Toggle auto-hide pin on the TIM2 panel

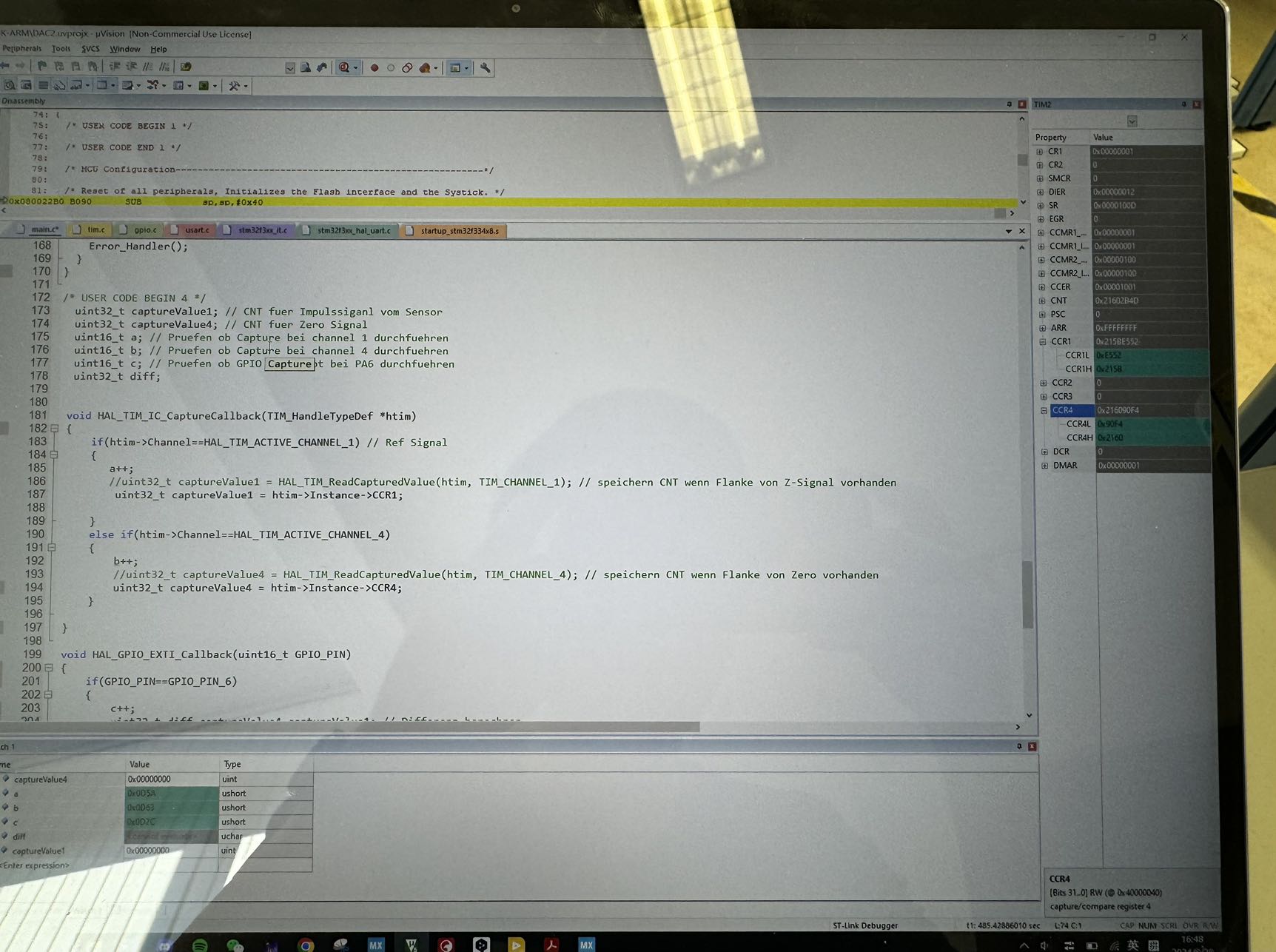(x=1184, y=104)
